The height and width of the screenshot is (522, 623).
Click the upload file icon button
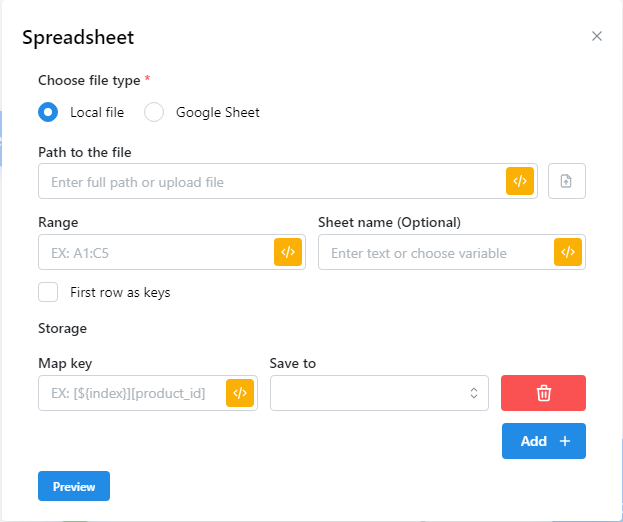click(566, 181)
